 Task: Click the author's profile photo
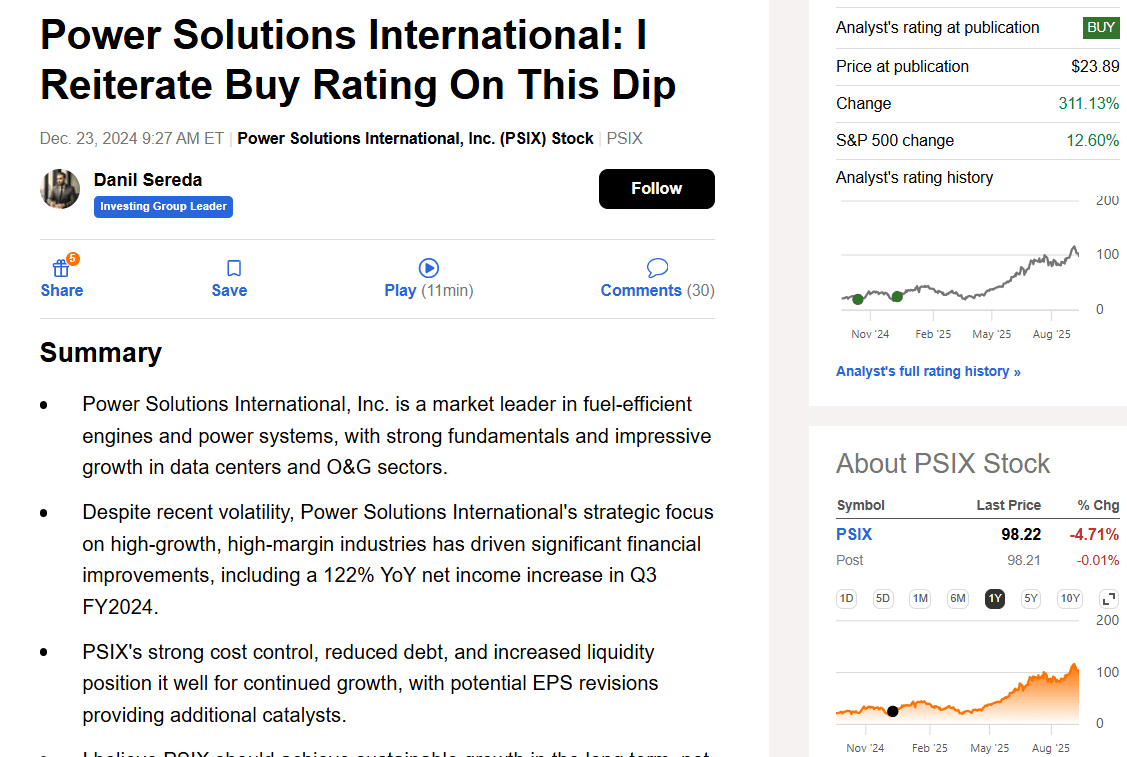pos(59,189)
